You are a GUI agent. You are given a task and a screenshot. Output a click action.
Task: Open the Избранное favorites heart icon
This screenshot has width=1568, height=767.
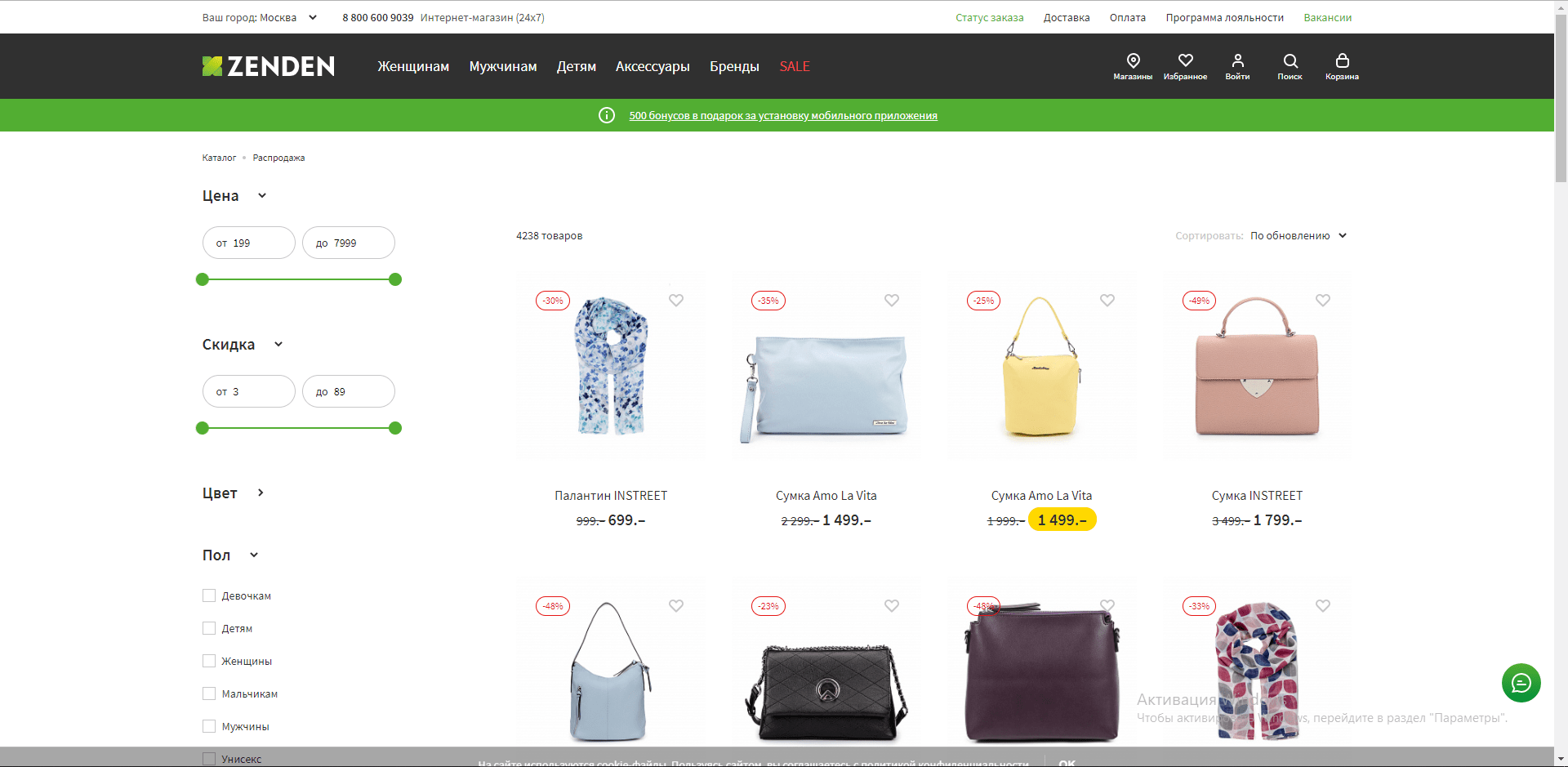point(1185,65)
